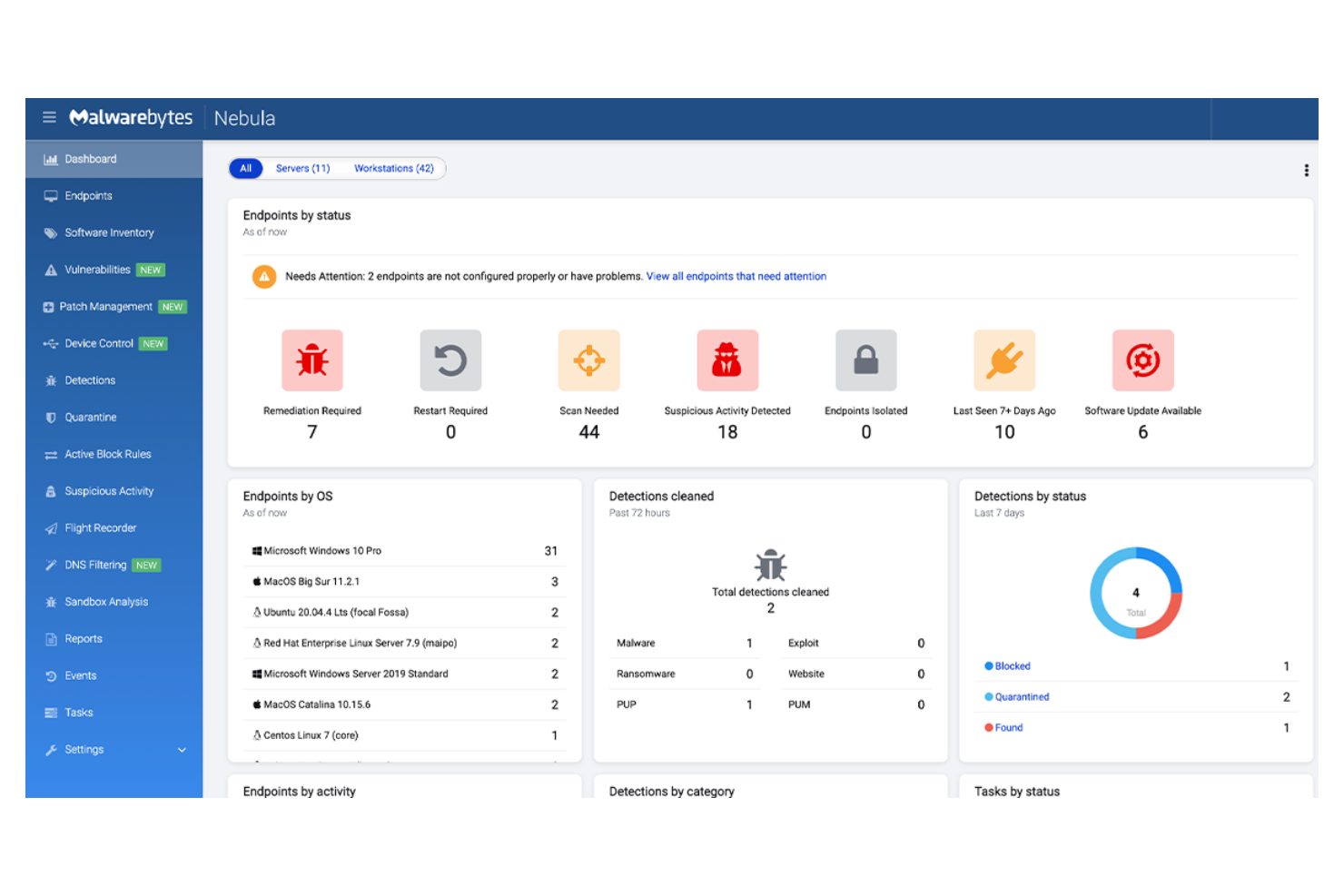Click the Software Update Available icon
This screenshot has height=896, width=1344.
(x=1142, y=359)
